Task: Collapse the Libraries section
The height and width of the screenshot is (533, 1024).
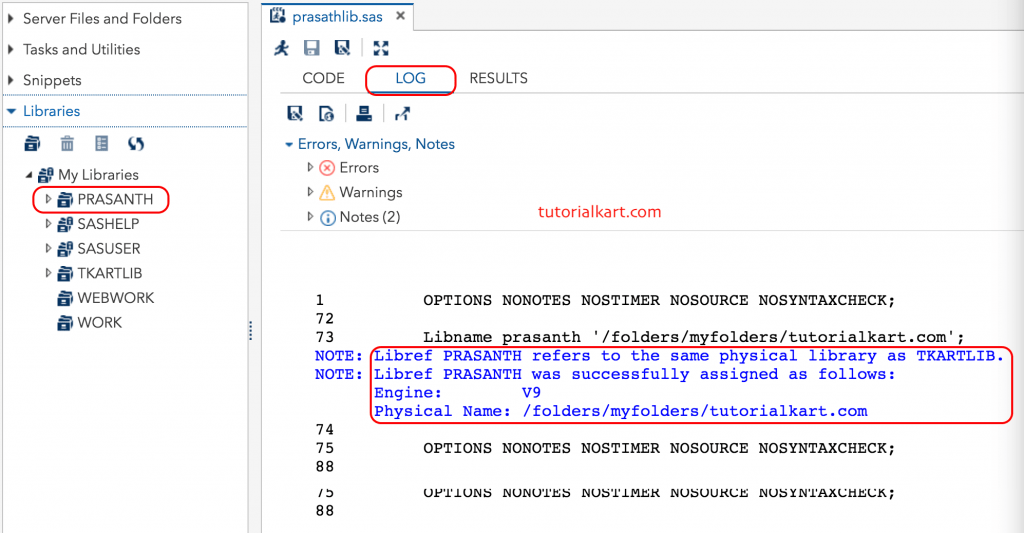Action: click(x=11, y=111)
